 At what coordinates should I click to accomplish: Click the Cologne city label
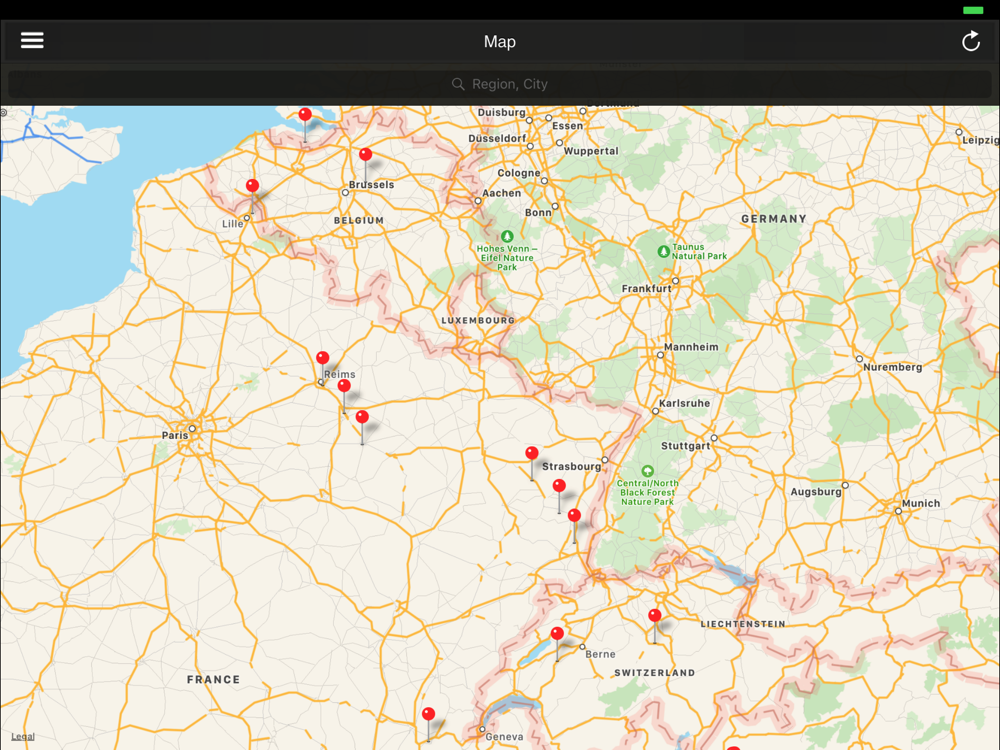coord(518,173)
